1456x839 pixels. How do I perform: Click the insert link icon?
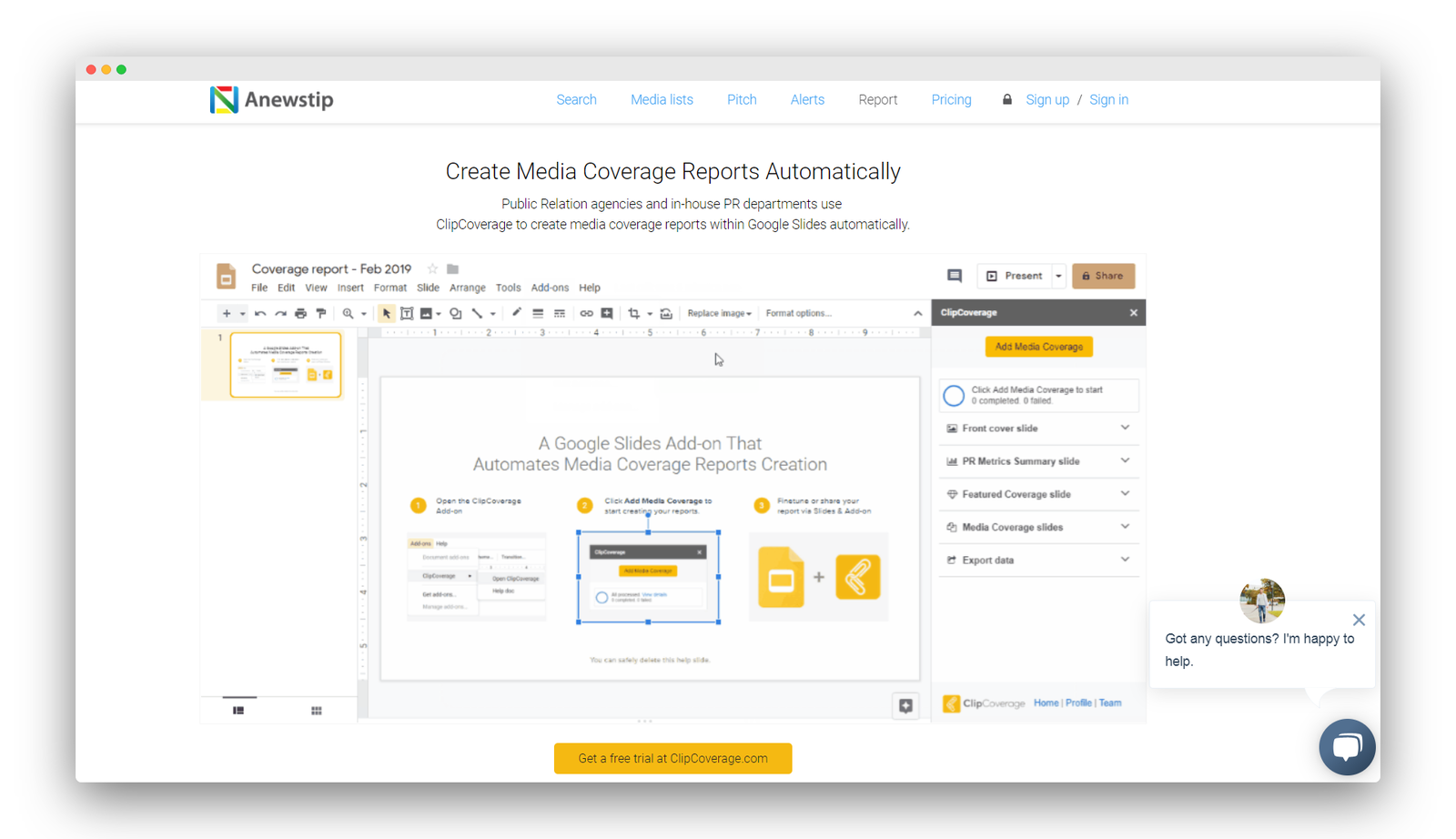(x=586, y=313)
